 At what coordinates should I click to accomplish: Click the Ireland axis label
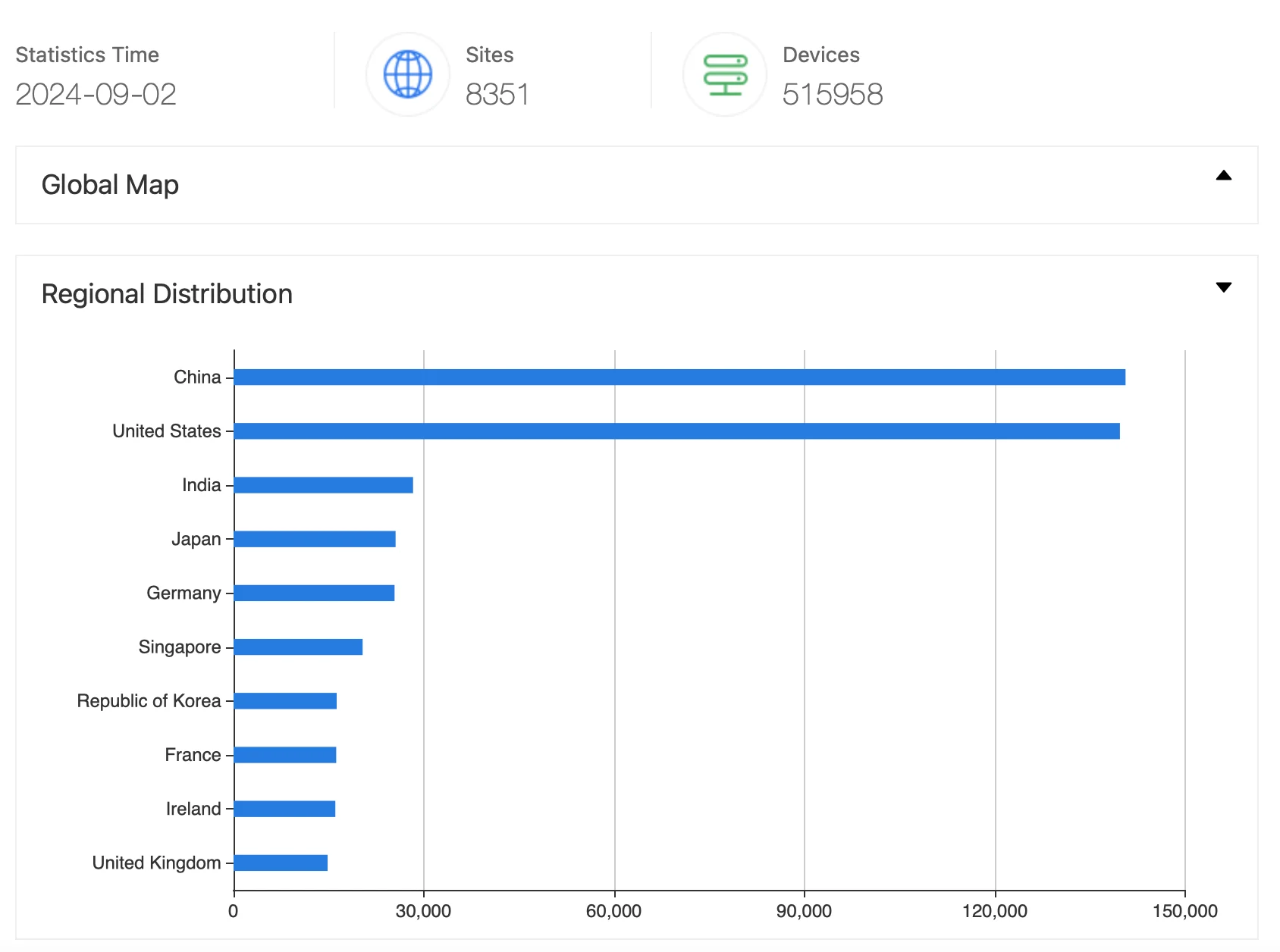click(x=193, y=809)
